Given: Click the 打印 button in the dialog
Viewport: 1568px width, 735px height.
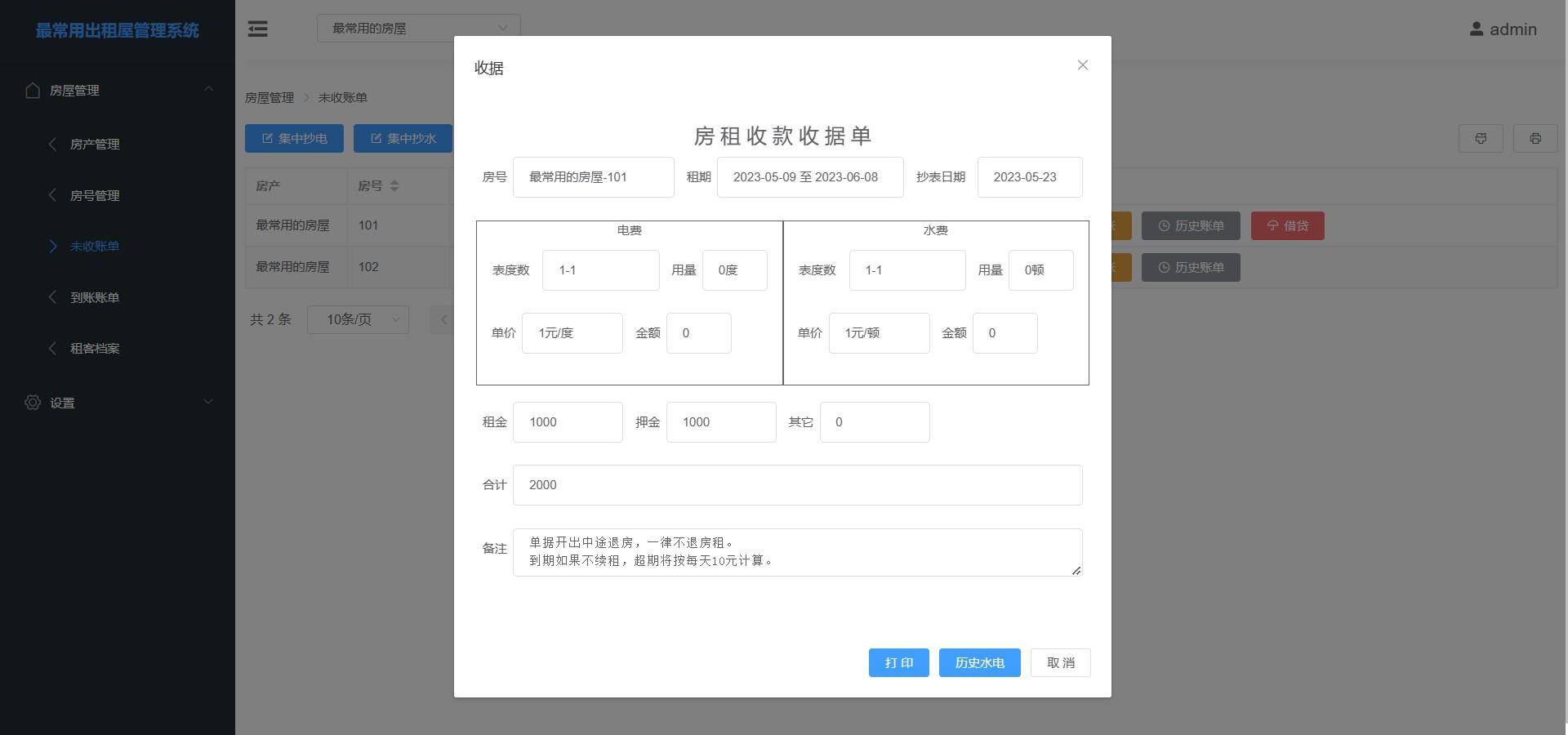Looking at the screenshot, I should point(899,662).
